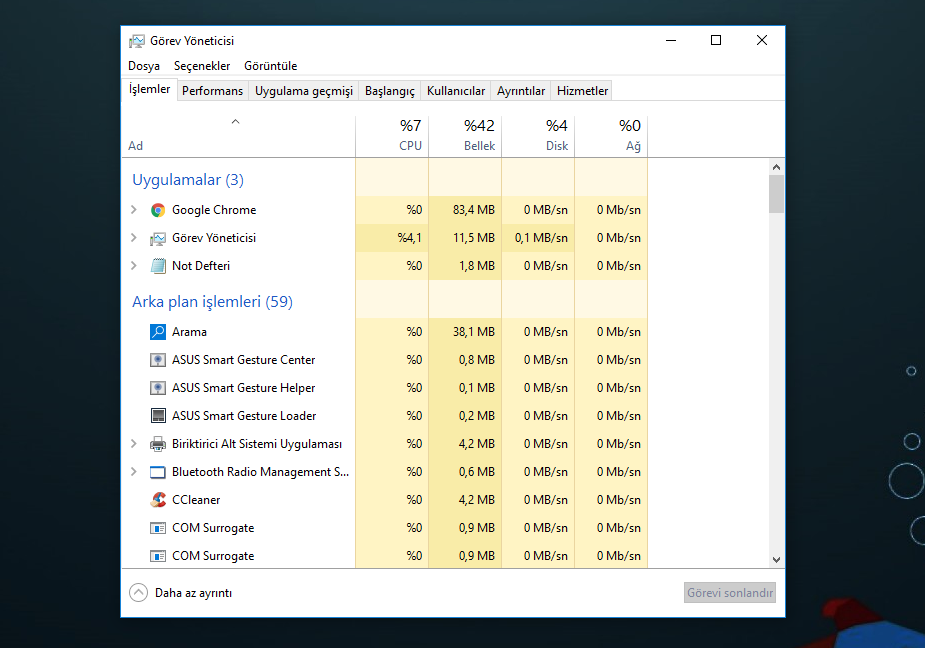
Task: Switch to the Uygulama geçmişi tab
Action: [x=304, y=91]
